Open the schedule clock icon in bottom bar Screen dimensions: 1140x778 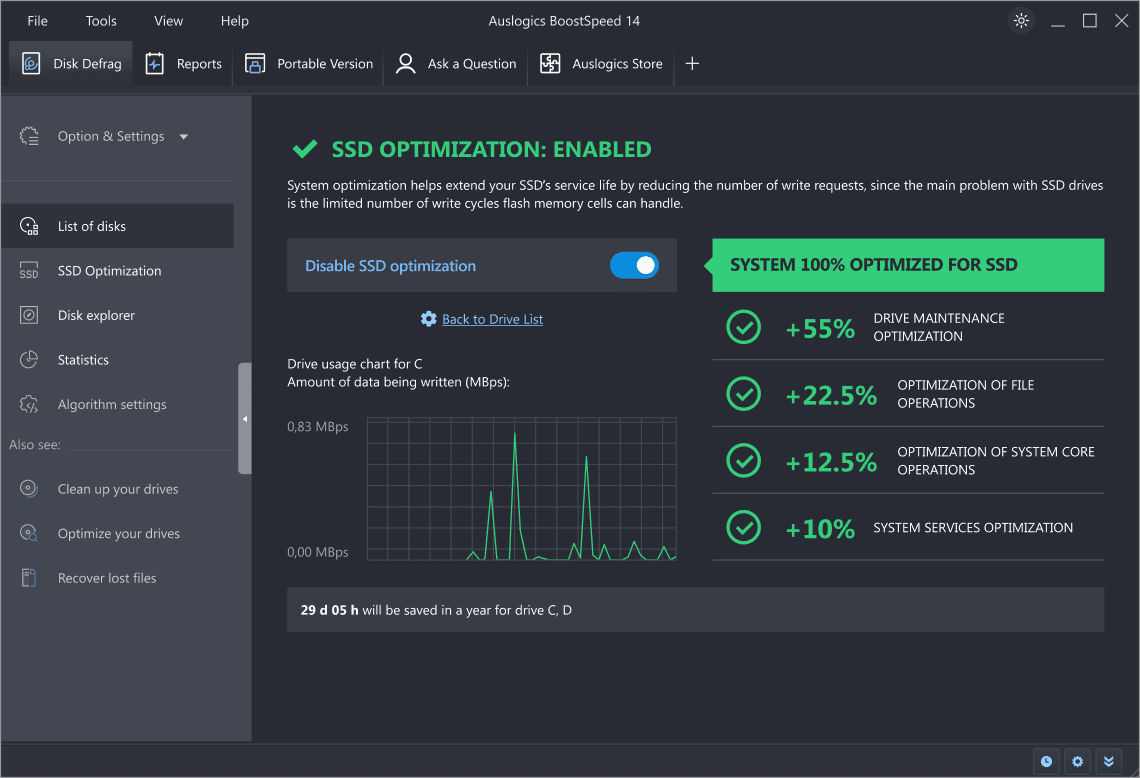coord(1045,761)
